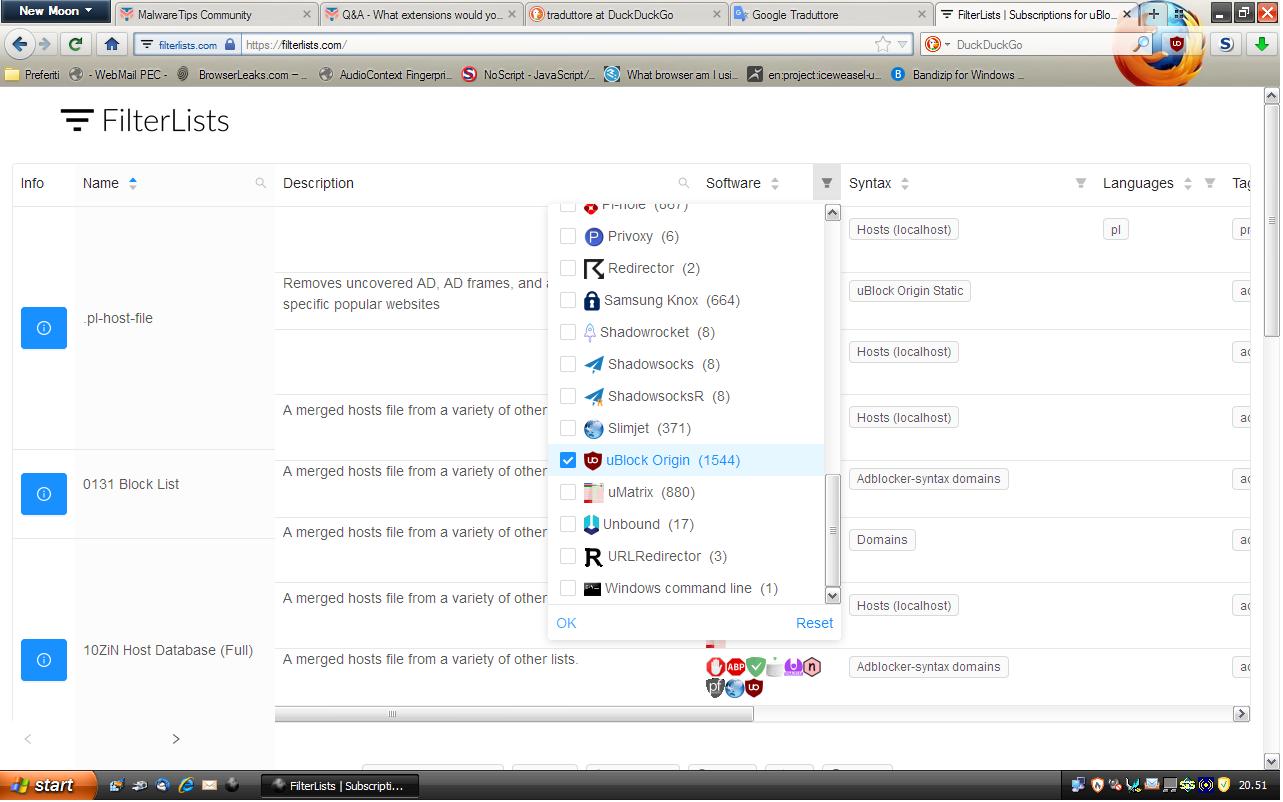Check the uMatrix software filter
Viewport: 1283px width, 802px height.
click(x=568, y=492)
